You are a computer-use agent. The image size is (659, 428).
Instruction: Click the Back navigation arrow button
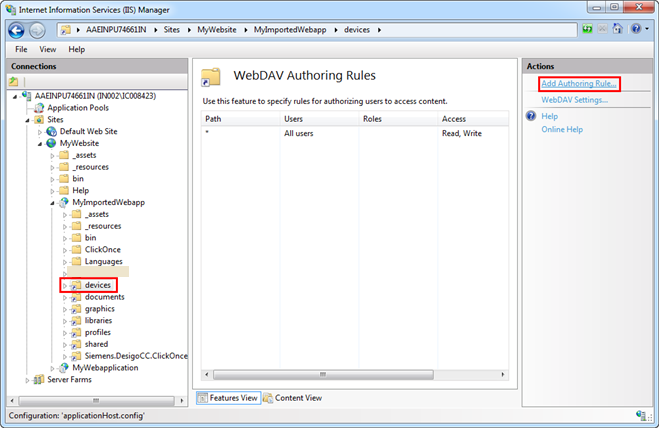point(15,30)
